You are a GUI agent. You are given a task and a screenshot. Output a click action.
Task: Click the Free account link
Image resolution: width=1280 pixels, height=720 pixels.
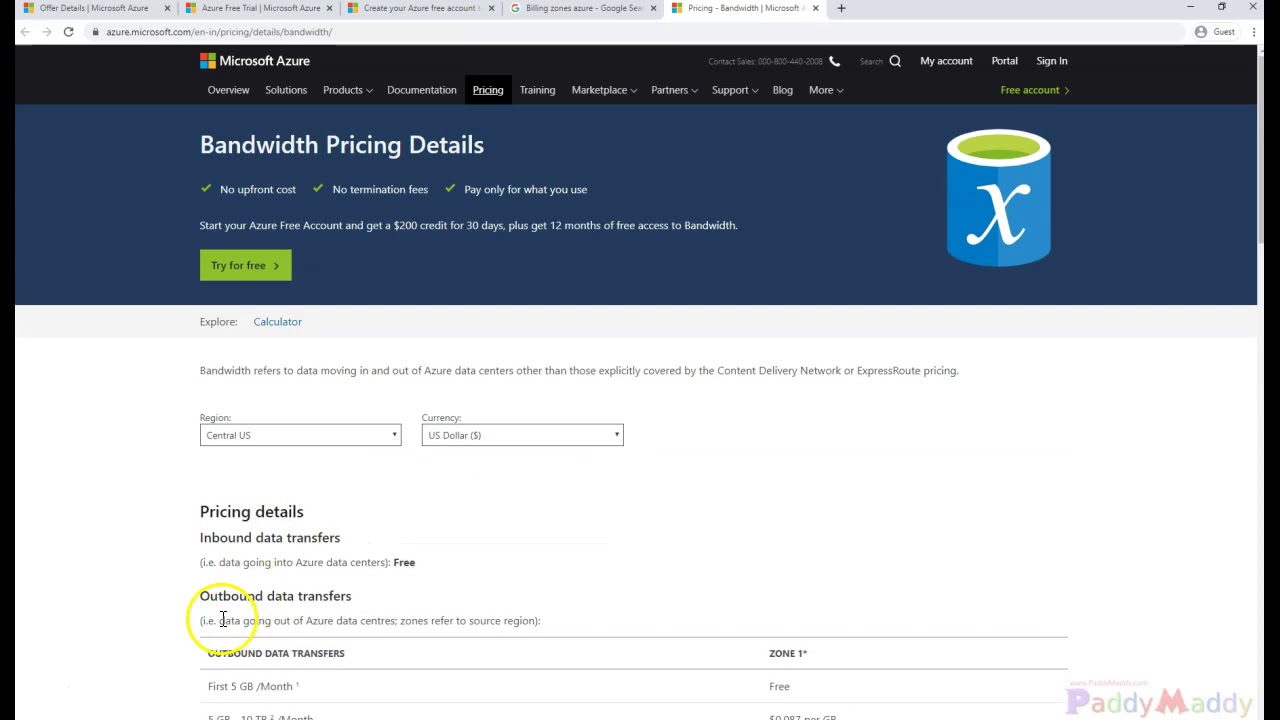pyautogui.click(x=1035, y=90)
